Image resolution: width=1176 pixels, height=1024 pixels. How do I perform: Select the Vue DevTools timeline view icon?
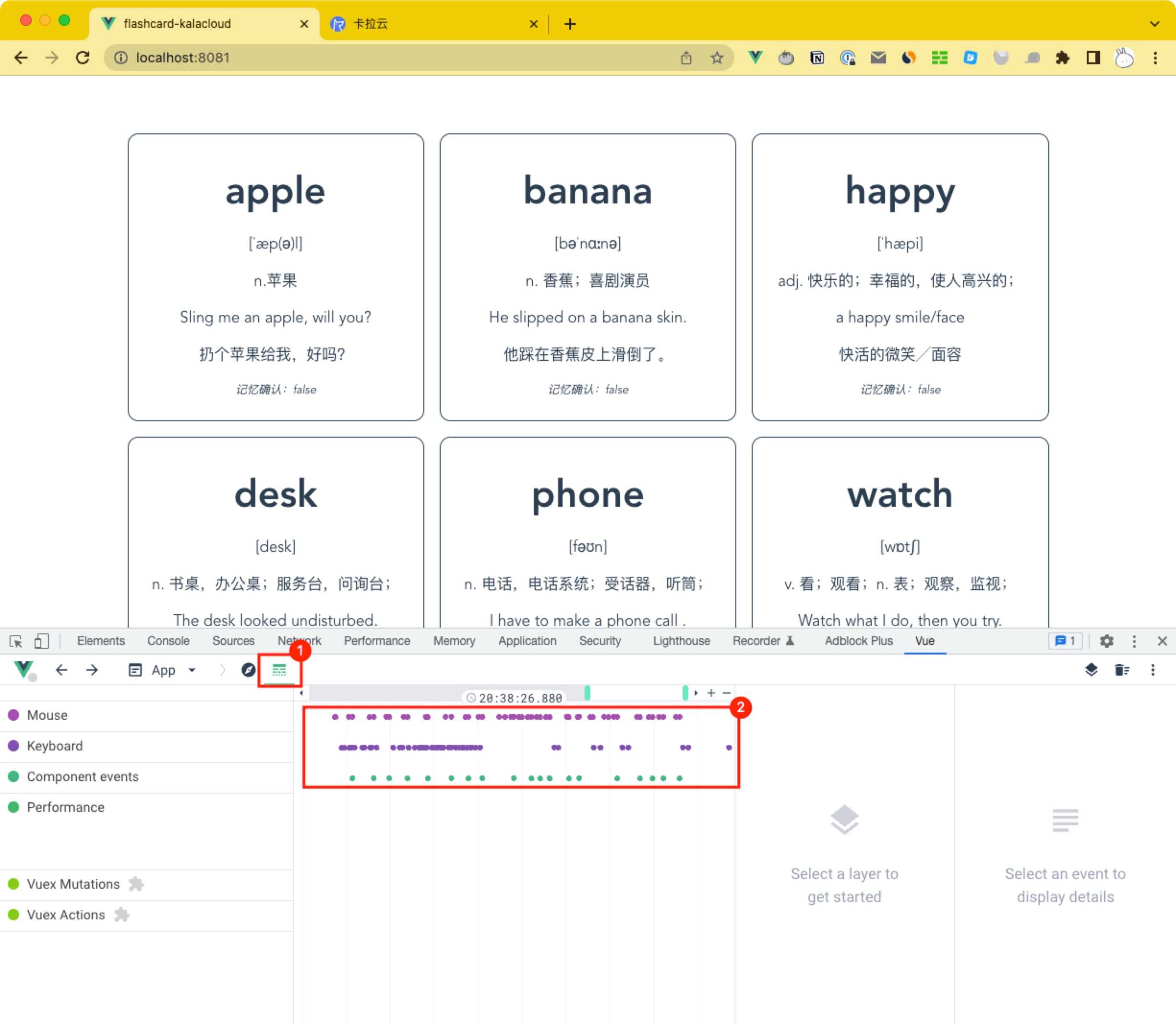[x=279, y=668]
